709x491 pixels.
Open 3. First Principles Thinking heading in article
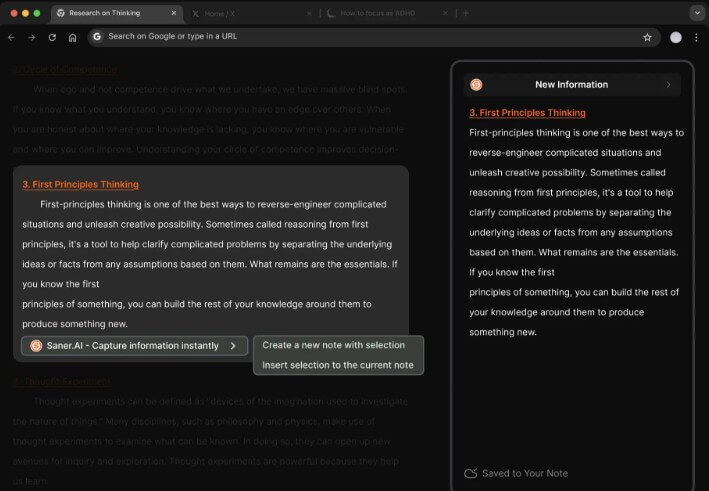pos(80,184)
